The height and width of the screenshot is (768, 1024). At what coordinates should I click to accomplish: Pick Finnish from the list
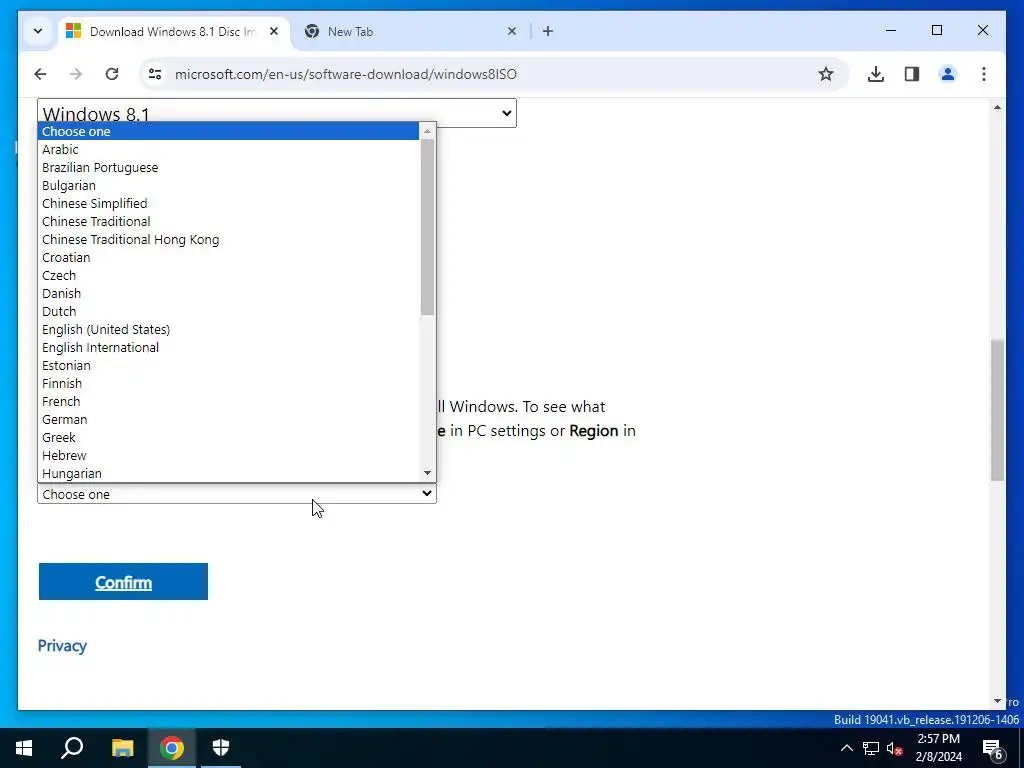pyautogui.click(x=228, y=383)
